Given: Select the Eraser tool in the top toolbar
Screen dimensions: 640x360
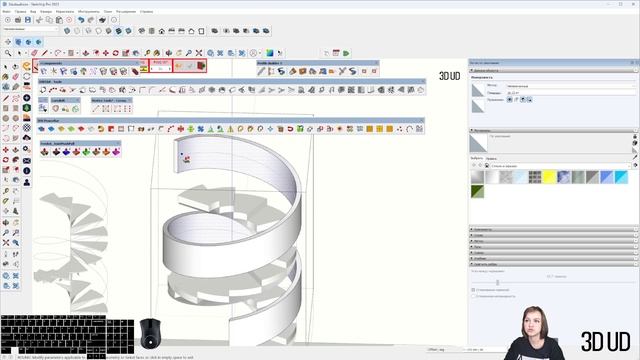Looking at the screenshot, I should (35, 53).
